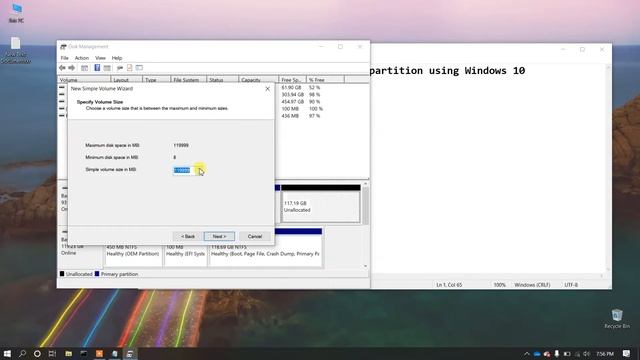Open the Windows Start menu
Screen dimensions: 640x360
tap(7, 353)
